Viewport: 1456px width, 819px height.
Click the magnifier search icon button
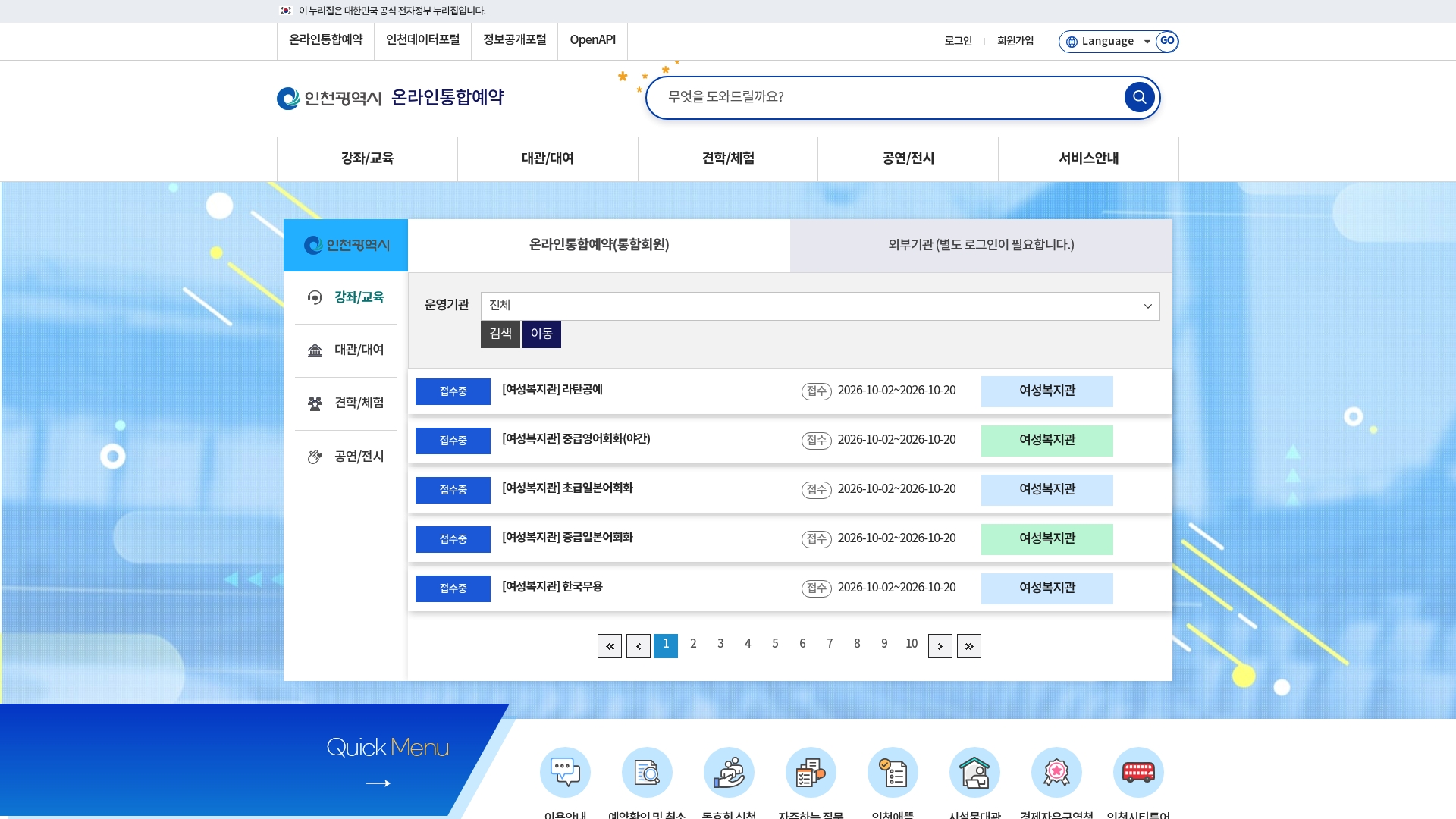[1139, 97]
